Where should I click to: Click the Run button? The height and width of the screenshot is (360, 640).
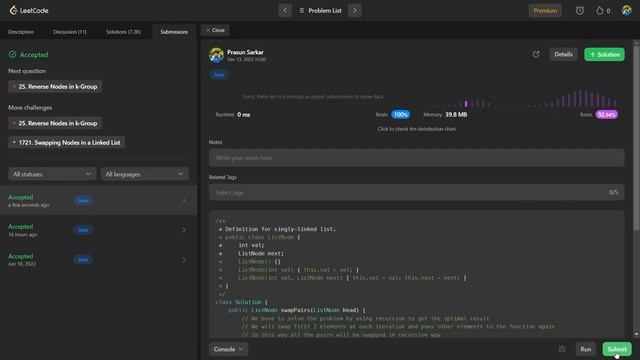coord(586,349)
